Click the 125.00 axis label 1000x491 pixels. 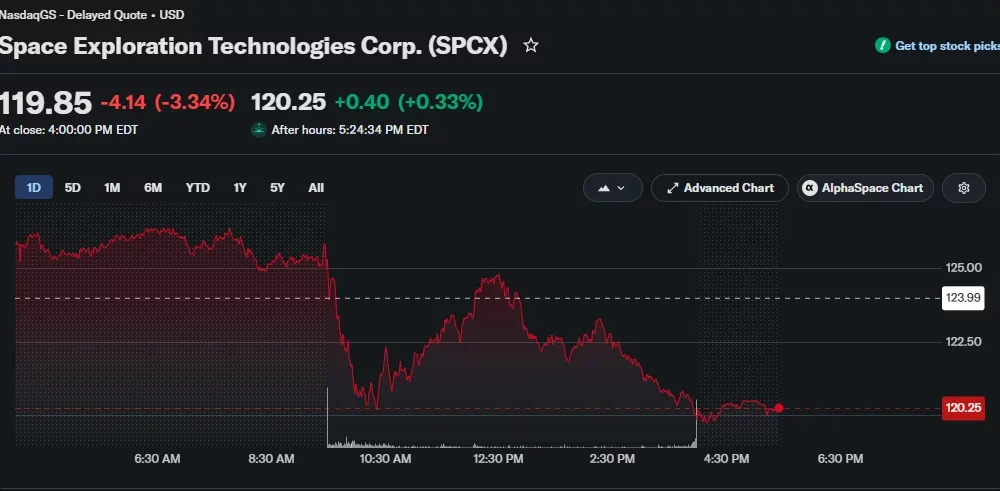(963, 267)
